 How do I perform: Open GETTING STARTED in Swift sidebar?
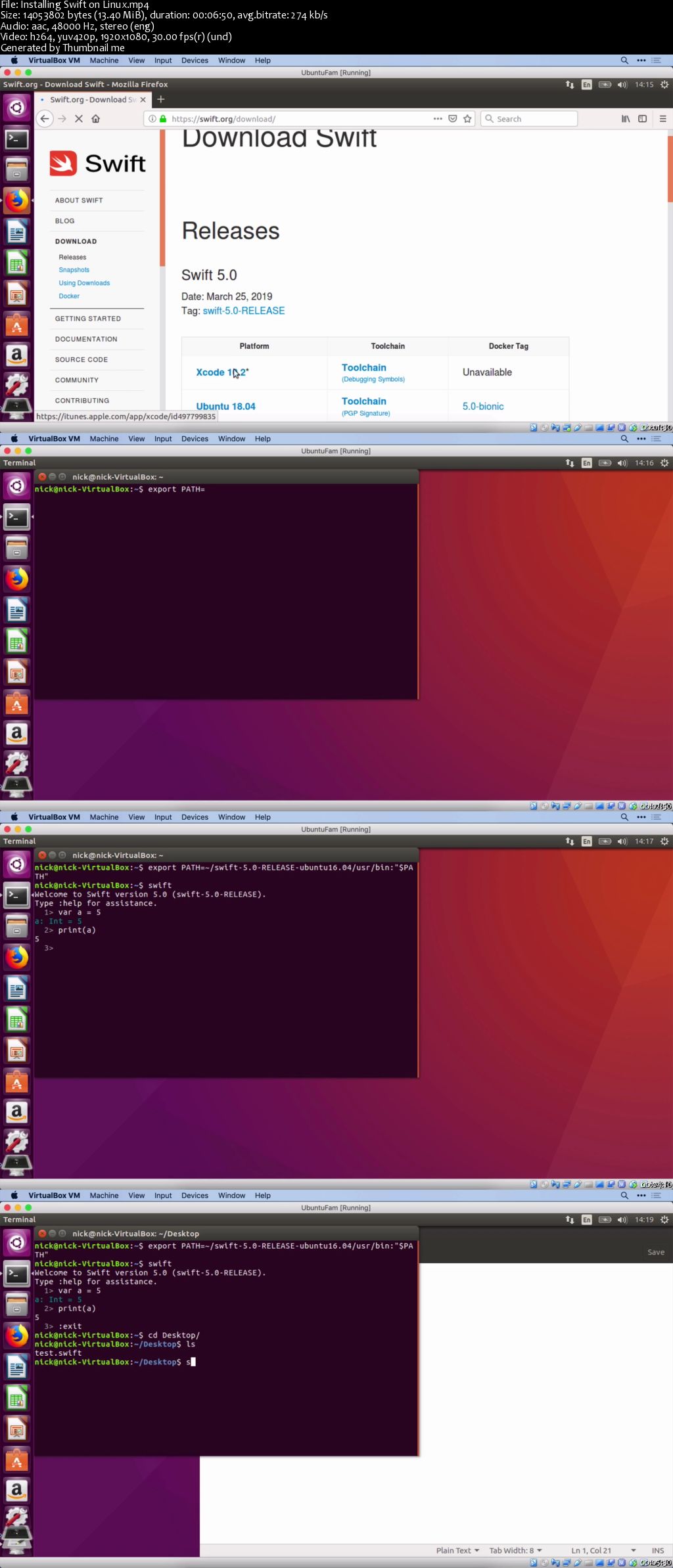click(x=88, y=319)
